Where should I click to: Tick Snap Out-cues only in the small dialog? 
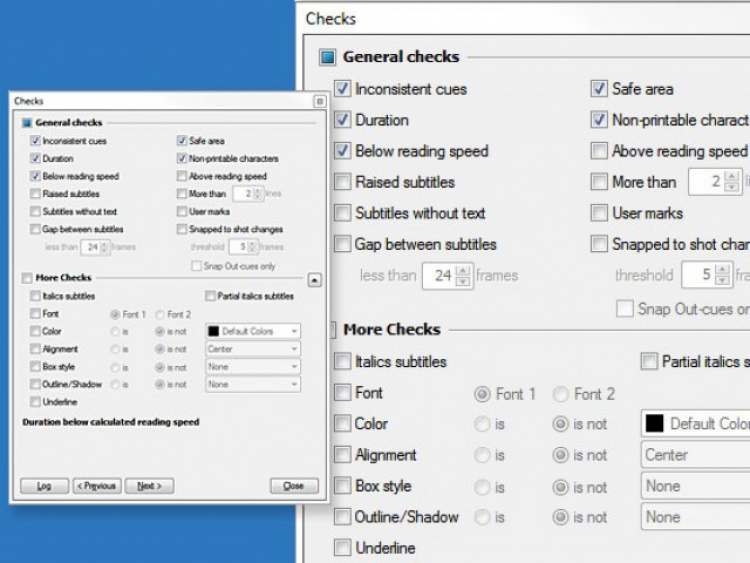point(196,266)
